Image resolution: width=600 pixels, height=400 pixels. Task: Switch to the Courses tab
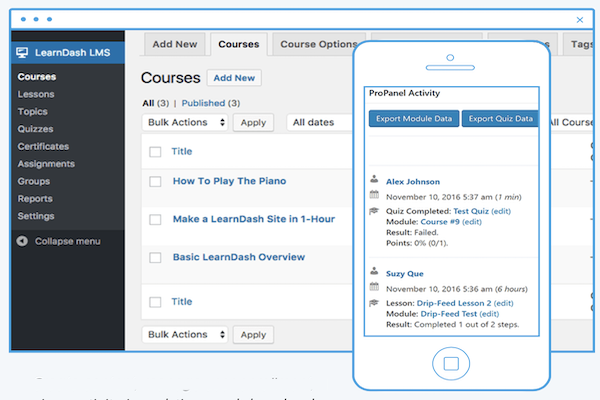click(x=239, y=44)
